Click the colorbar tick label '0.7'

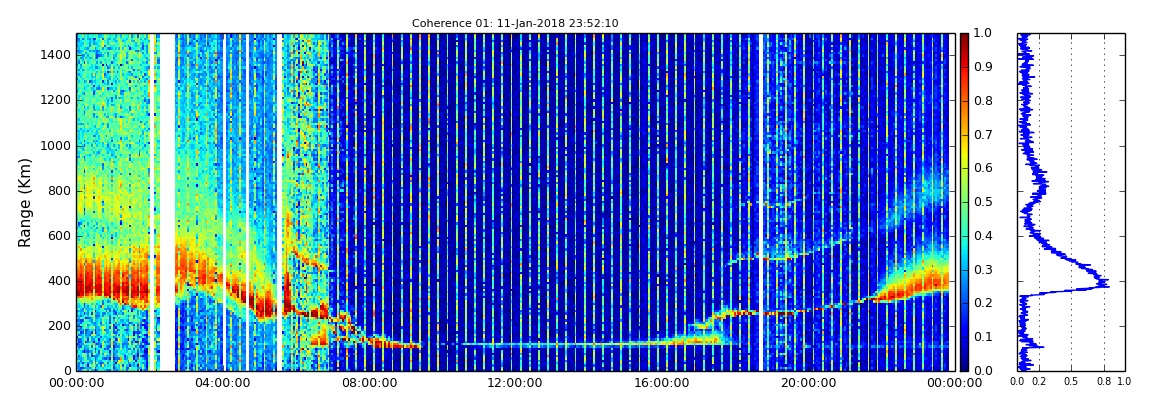tap(981, 134)
